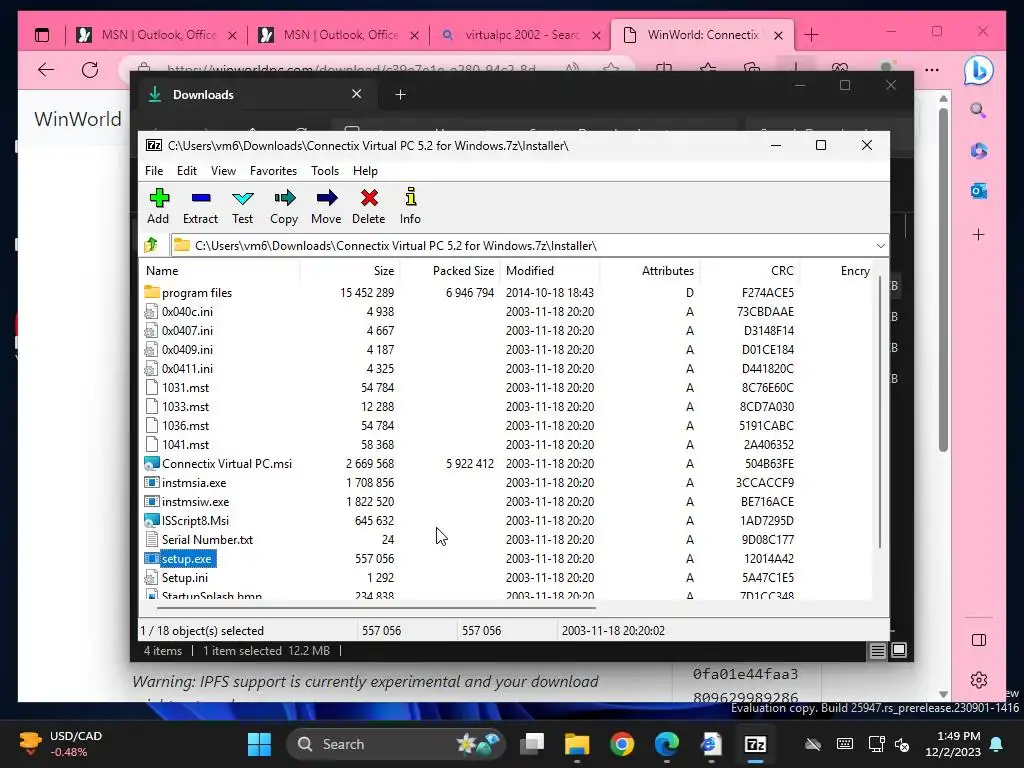Open Edge Settings and more ellipsis menu
This screenshot has width=1024, height=768.
[x=932, y=70]
